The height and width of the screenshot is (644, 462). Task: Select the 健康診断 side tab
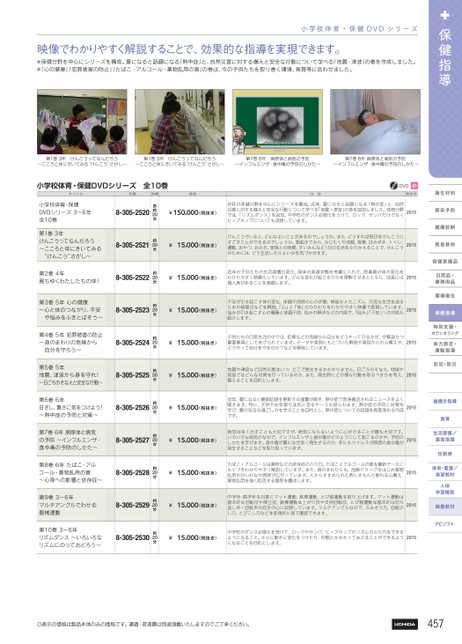(445, 227)
